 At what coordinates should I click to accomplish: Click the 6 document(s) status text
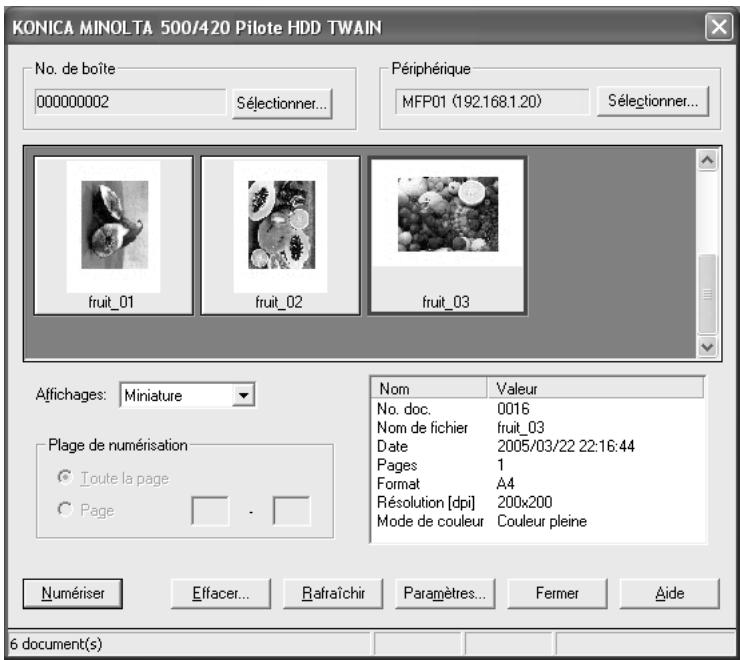click(56, 644)
